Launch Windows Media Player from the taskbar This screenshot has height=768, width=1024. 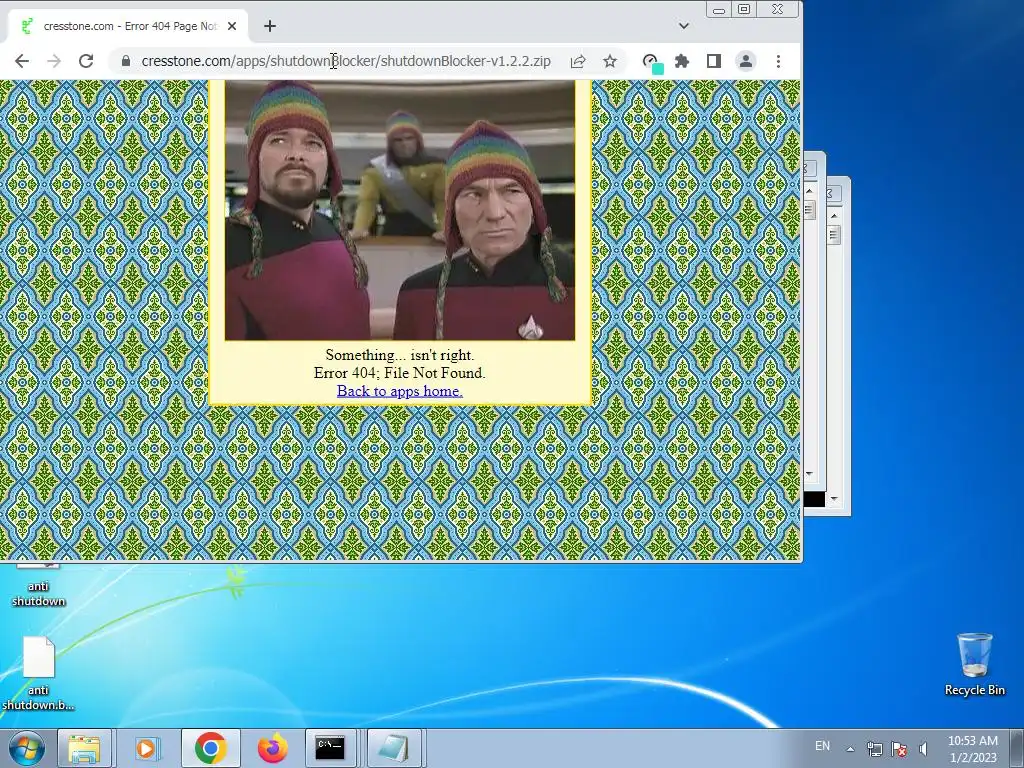[x=146, y=748]
